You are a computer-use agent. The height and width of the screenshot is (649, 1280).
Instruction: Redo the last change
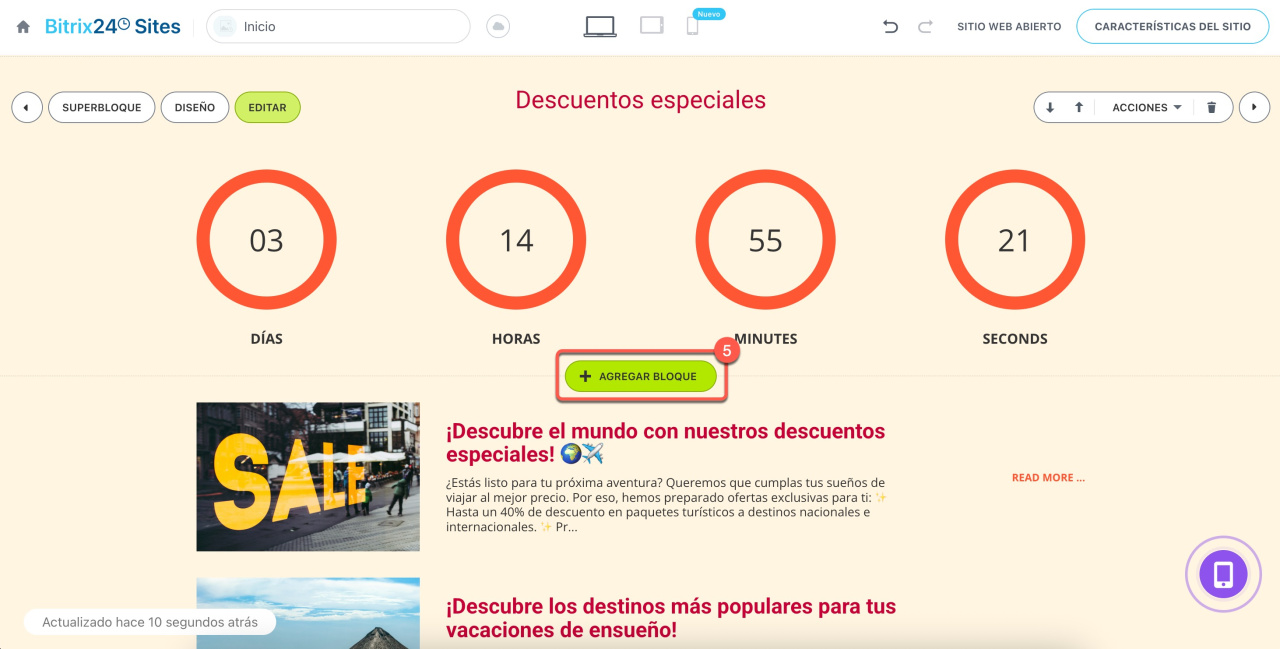[926, 26]
